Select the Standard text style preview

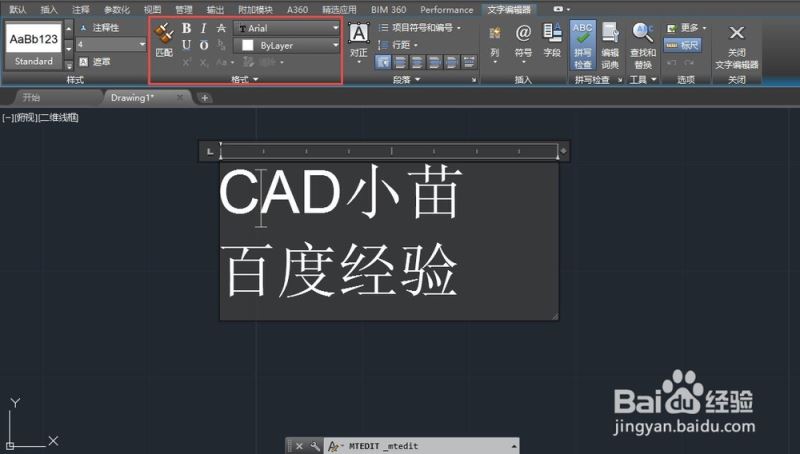(34, 45)
